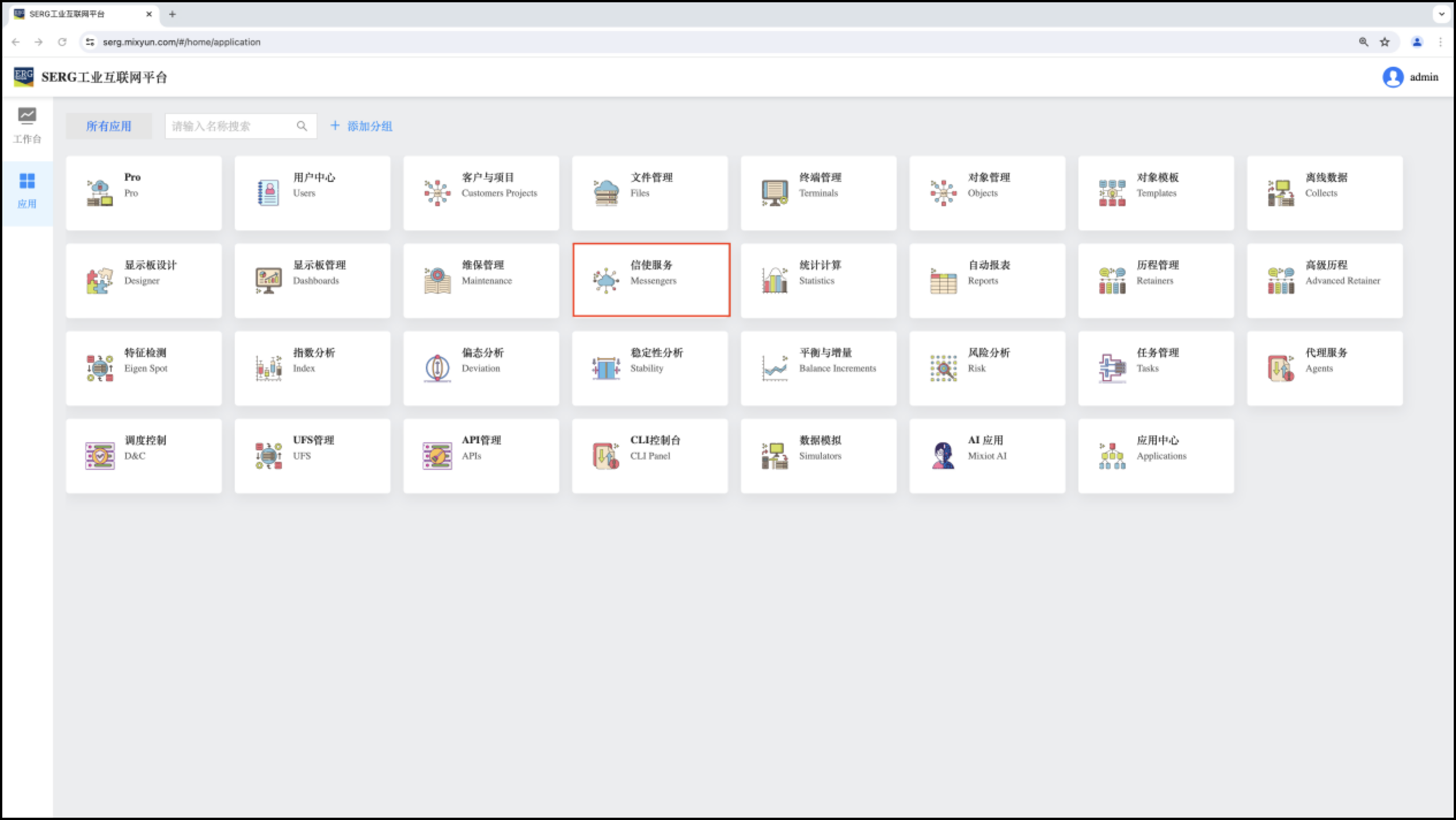The height and width of the screenshot is (820, 1456).
Task: Open the Statistics (统计计算) chart icon
Action: (775, 280)
